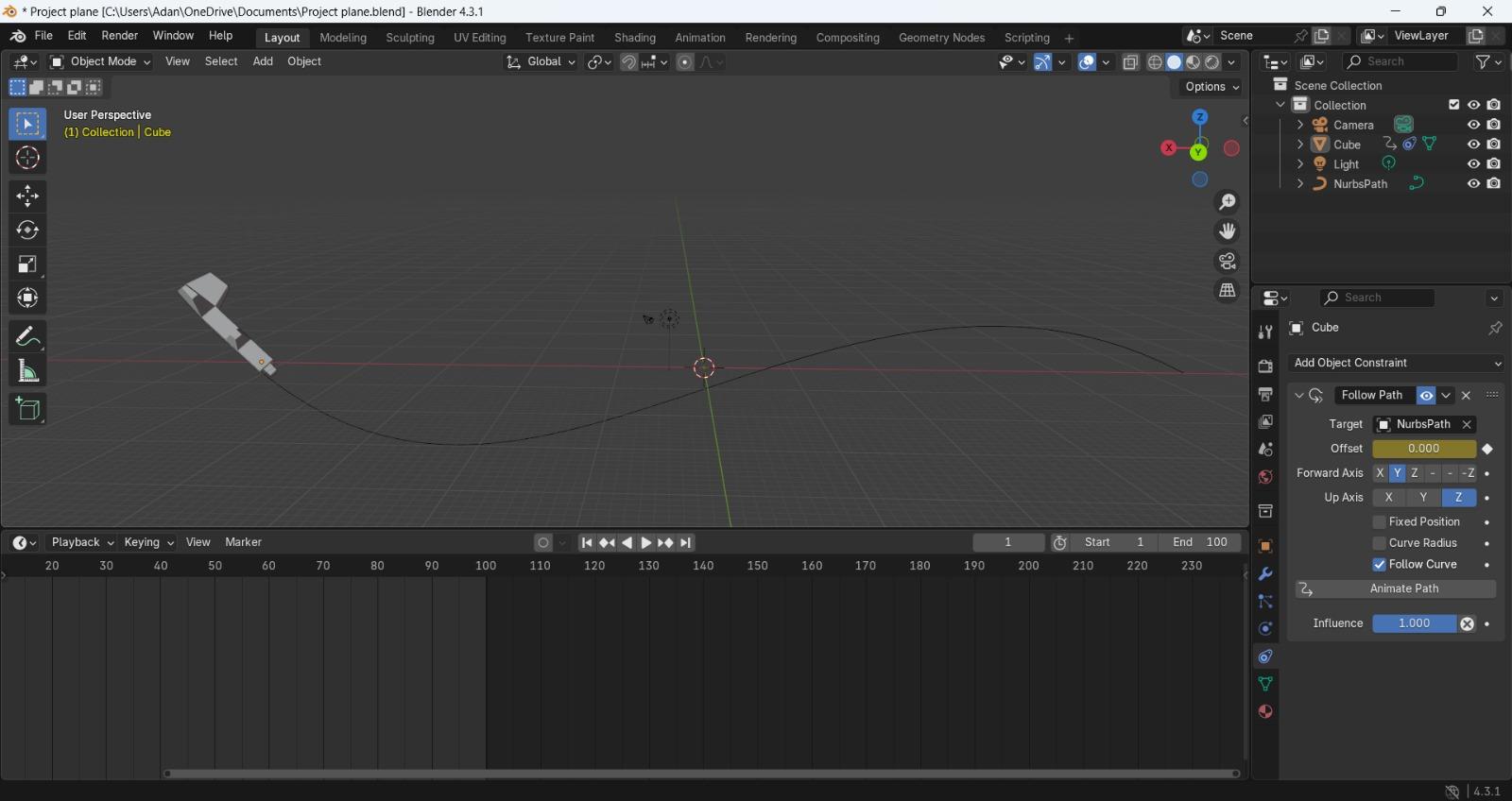1512x801 pixels.
Task: Remove the Follow Path constraint
Action: 1467,396
